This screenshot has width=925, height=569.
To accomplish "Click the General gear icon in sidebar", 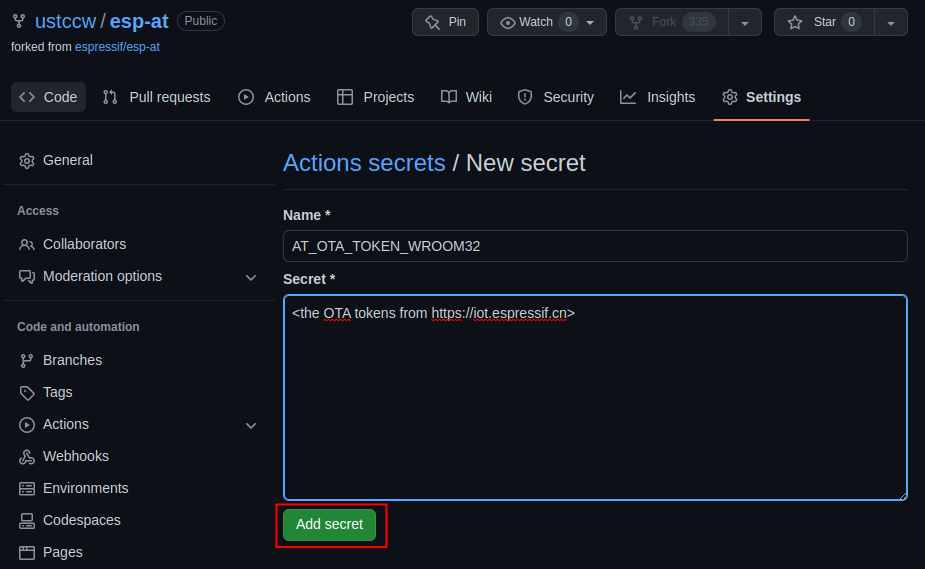I will (x=27, y=161).
